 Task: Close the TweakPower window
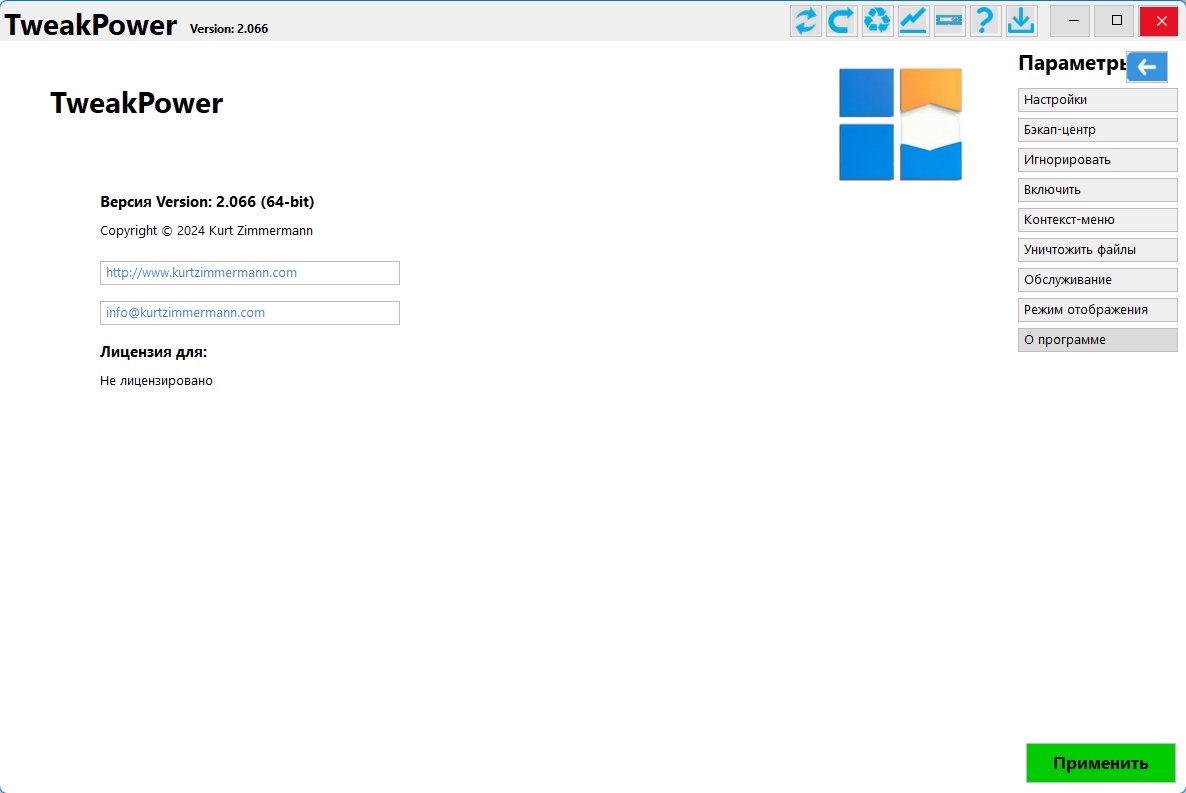[x=1161, y=20]
